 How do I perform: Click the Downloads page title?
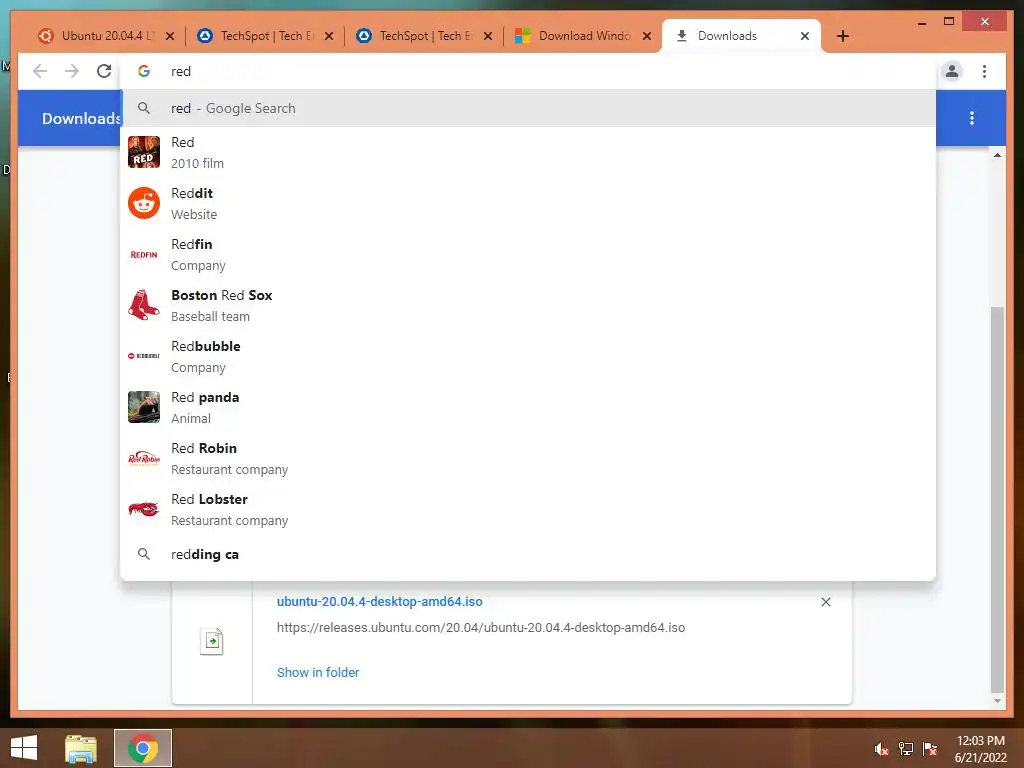81,118
